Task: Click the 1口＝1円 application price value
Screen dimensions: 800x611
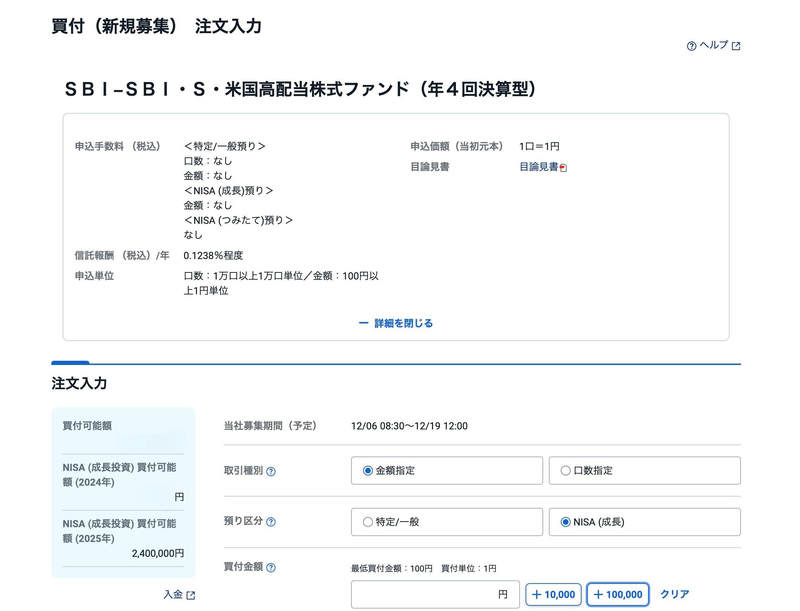Action: pyautogui.click(x=539, y=146)
